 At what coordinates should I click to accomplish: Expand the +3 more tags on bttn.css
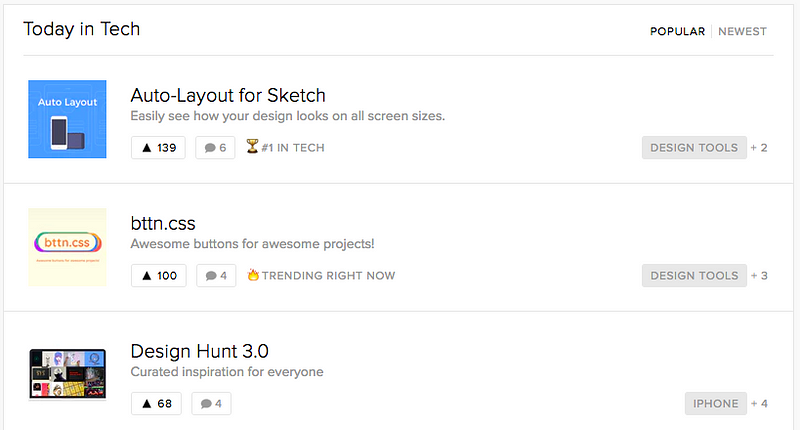coord(759,276)
